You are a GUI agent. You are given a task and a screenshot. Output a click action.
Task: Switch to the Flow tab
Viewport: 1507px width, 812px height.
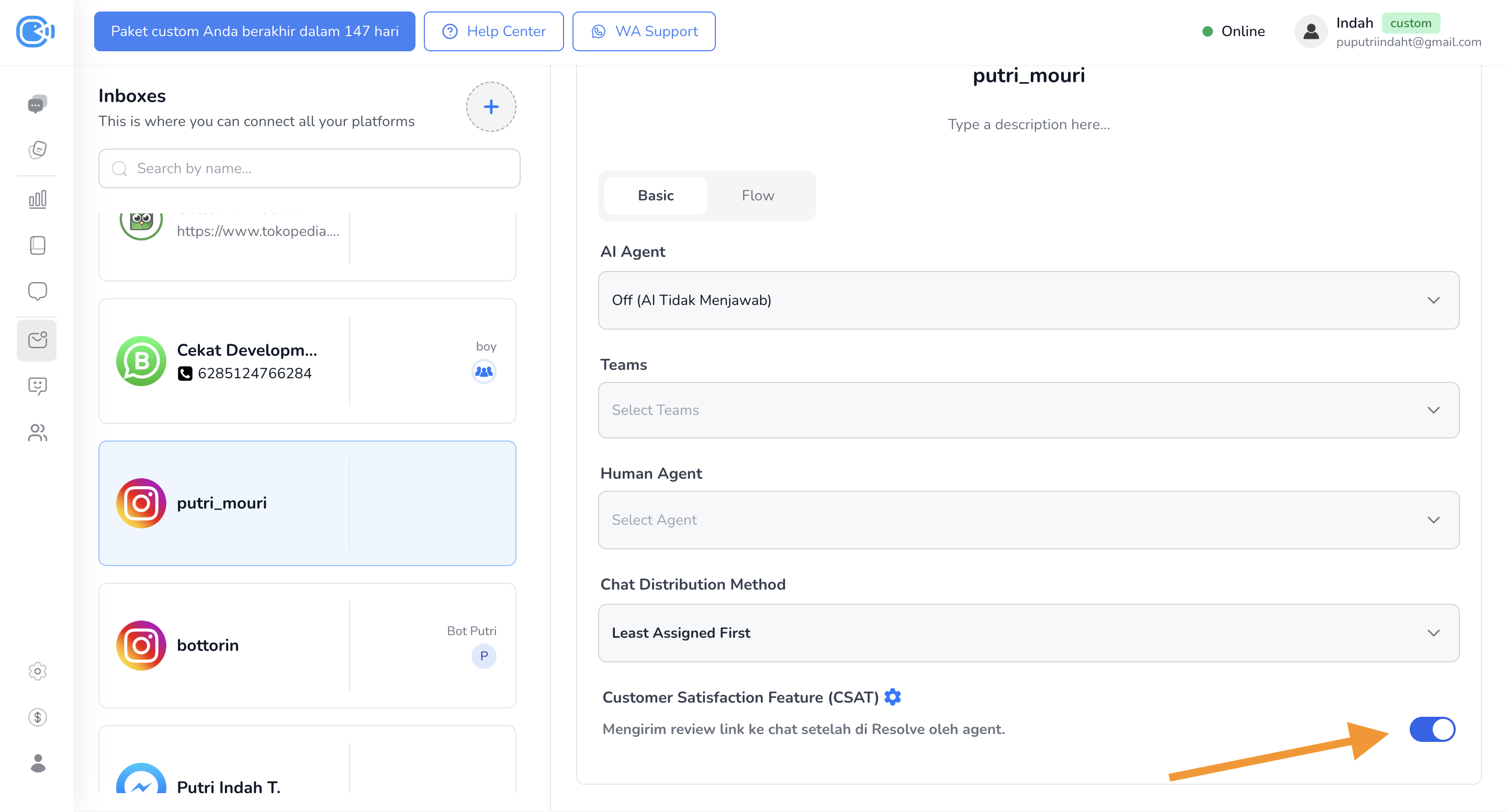click(x=758, y=195)
